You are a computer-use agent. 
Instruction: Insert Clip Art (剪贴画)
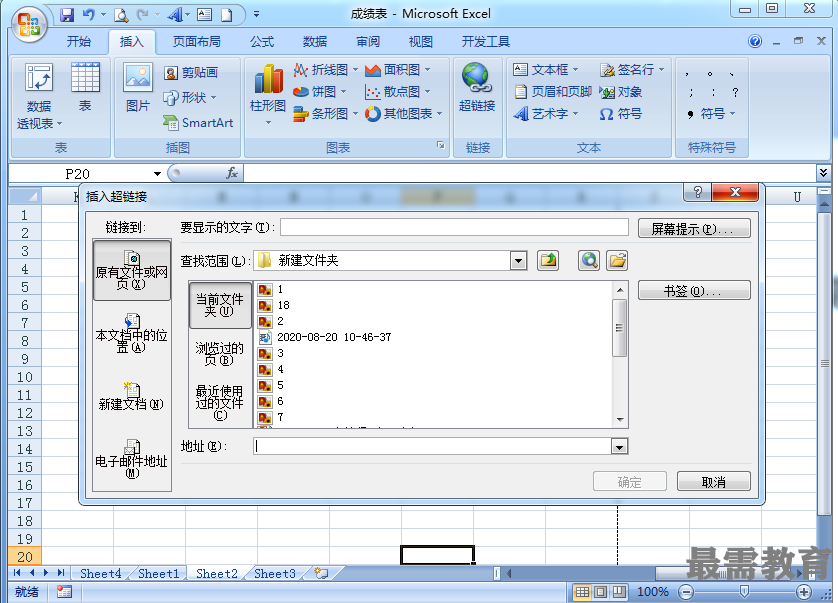[191, 73]
